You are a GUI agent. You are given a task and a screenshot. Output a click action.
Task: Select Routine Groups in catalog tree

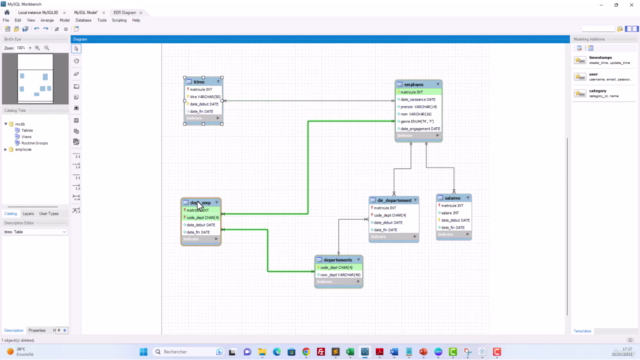(x=34, y=143)
